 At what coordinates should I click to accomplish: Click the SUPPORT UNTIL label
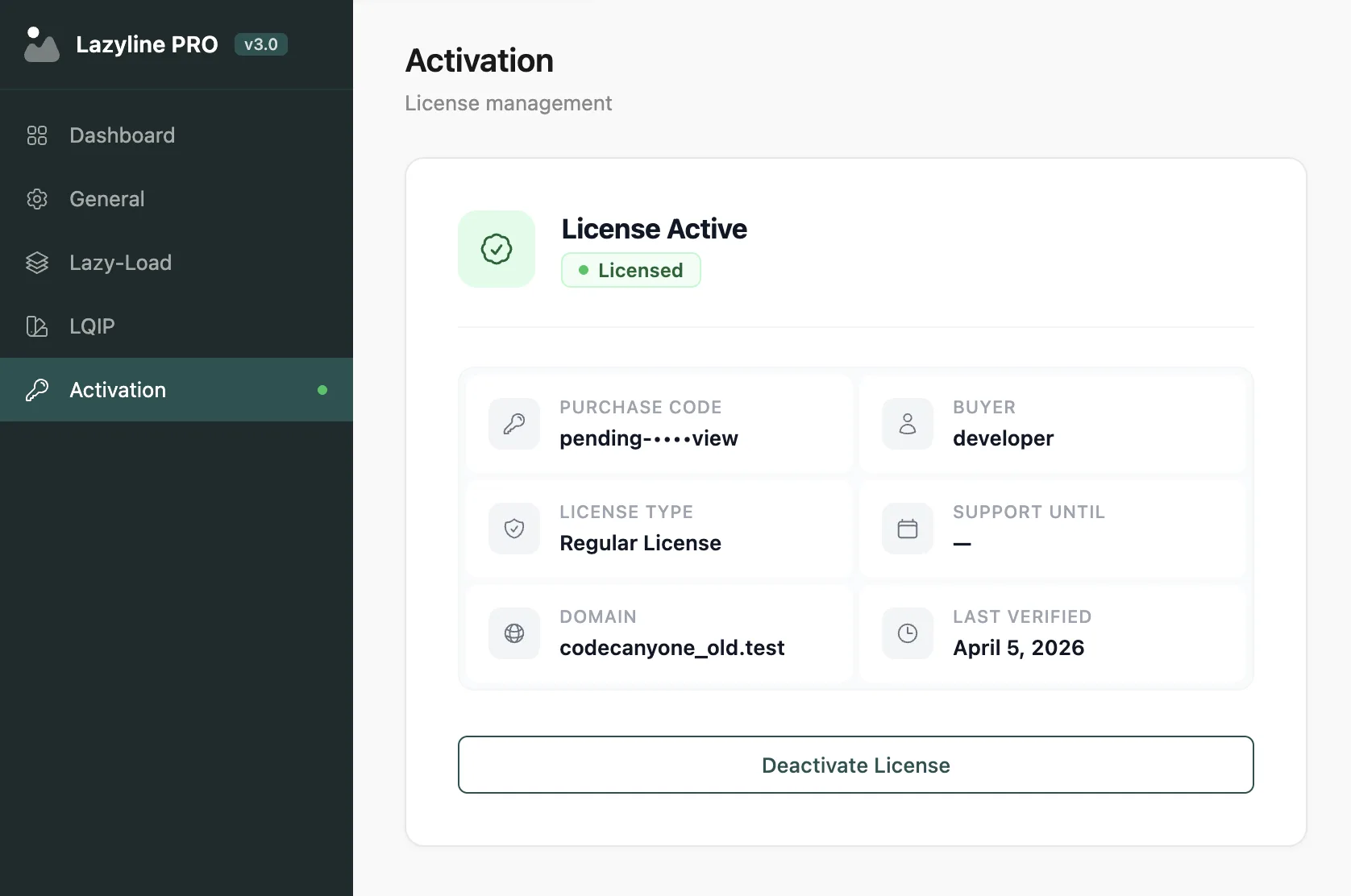1029,512
